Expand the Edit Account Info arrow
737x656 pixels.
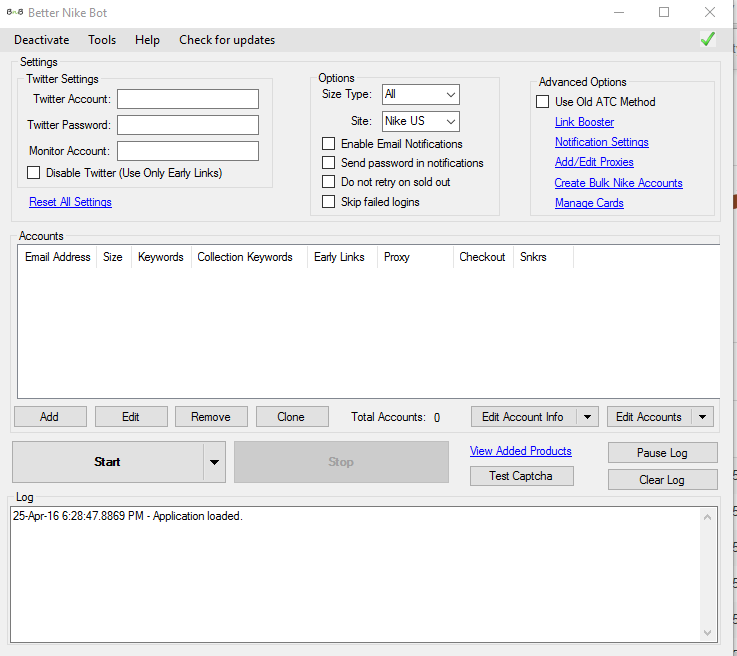[588, 417]
